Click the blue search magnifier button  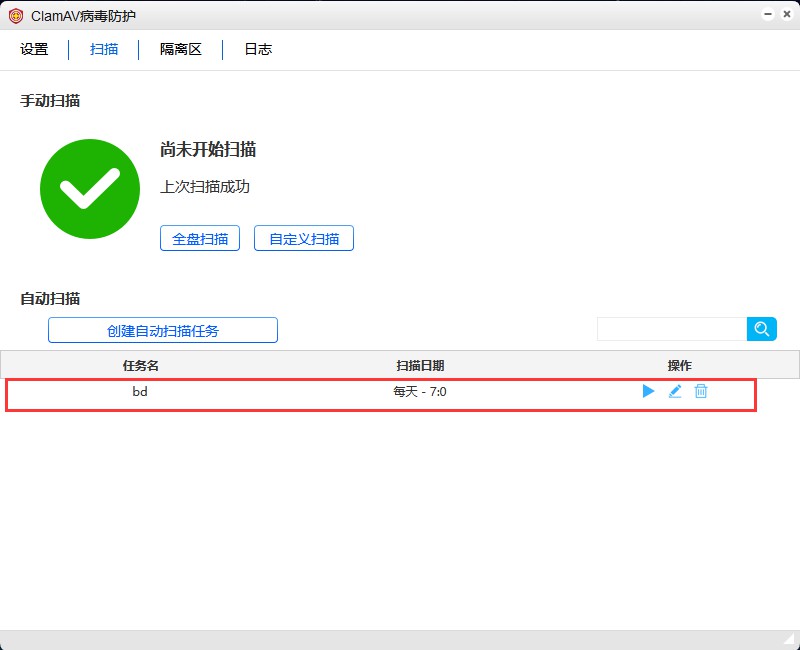[x=762, y=329]
